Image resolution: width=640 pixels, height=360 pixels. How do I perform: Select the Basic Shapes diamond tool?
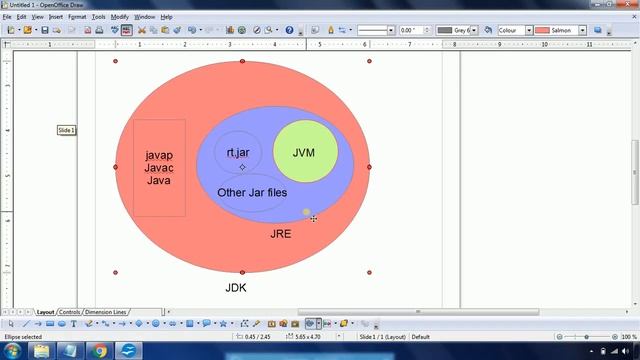139,324
